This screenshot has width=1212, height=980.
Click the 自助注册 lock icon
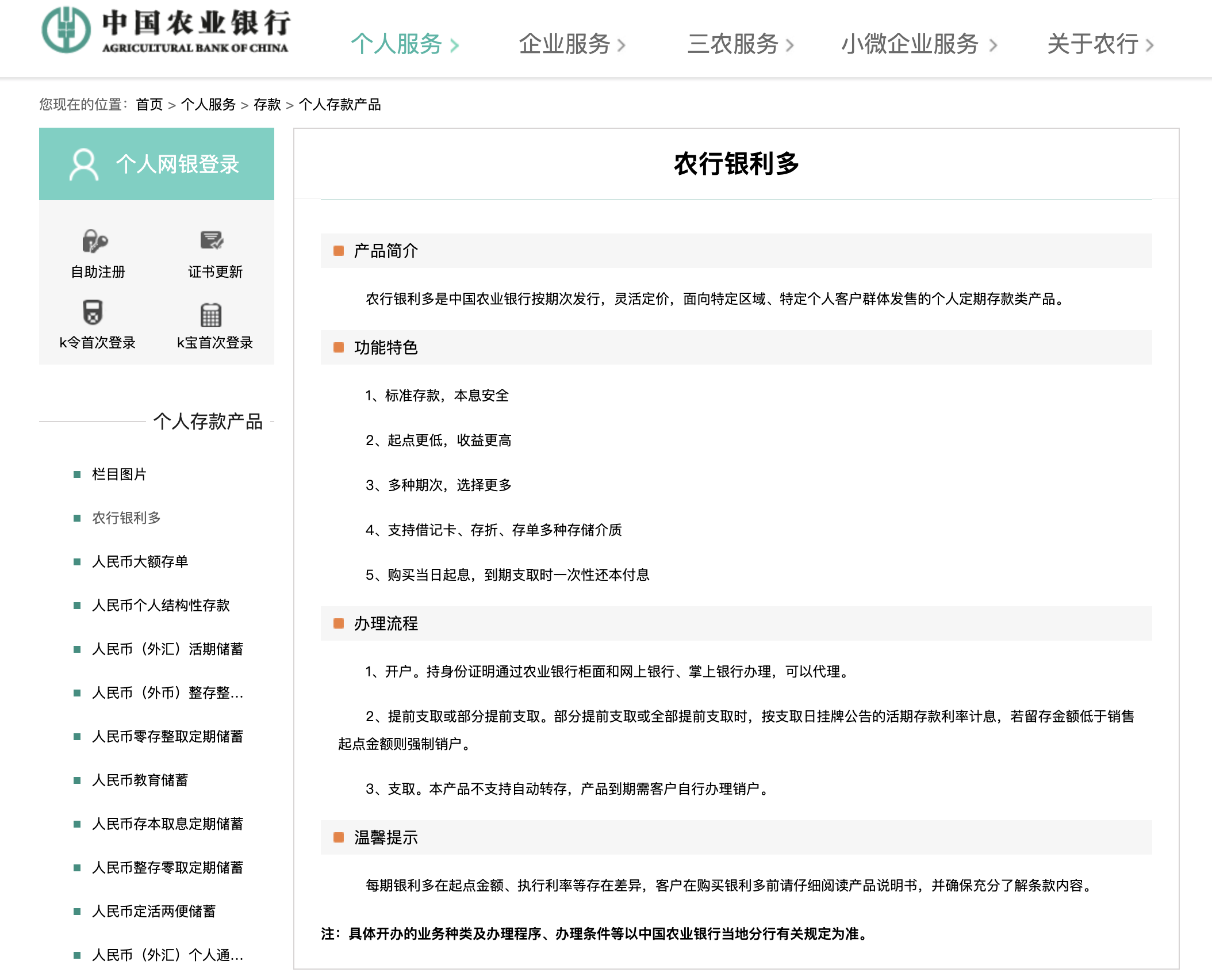tap(95, 240)
